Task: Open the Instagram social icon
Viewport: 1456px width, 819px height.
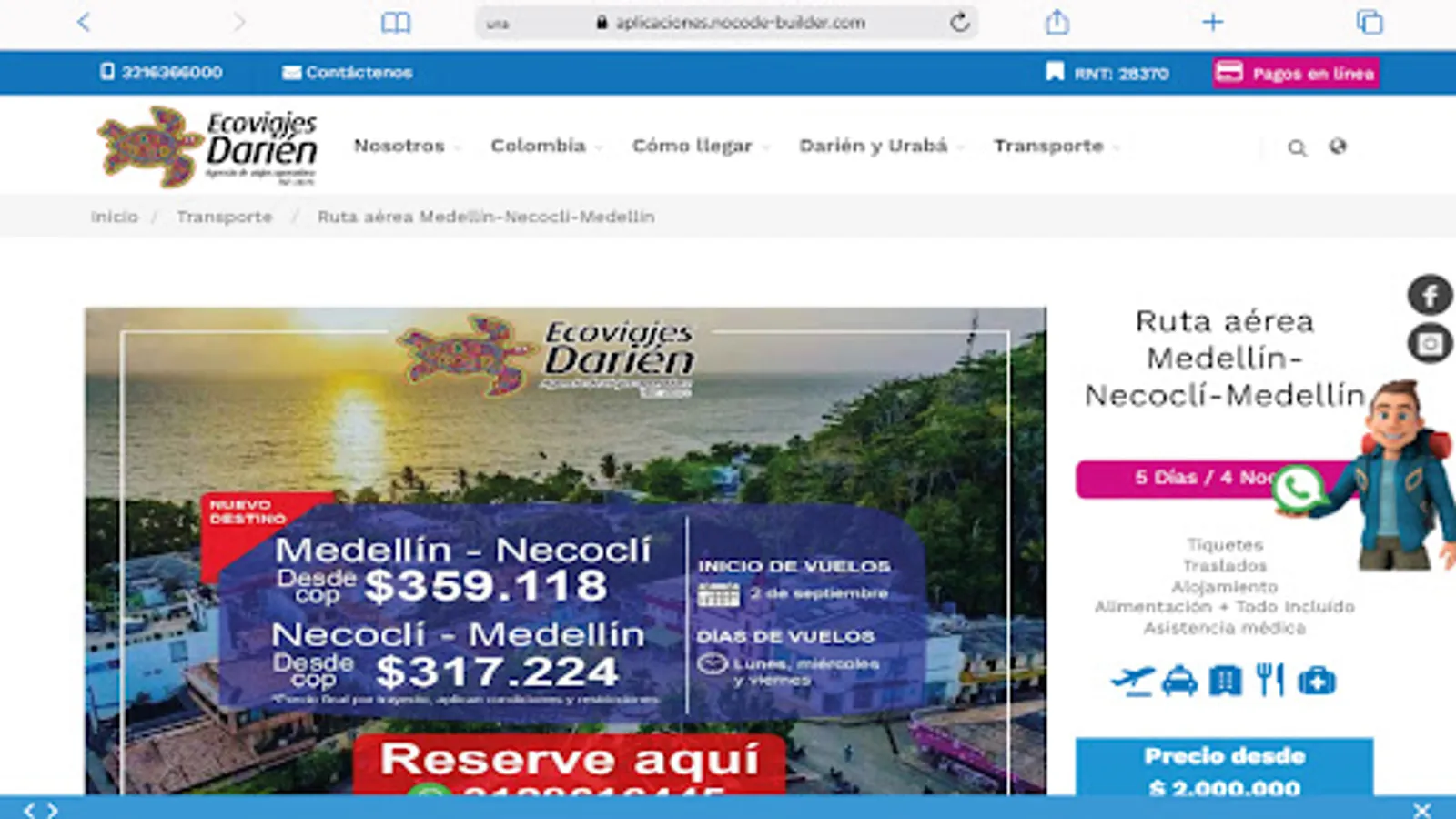Action: click(1431, 343)
